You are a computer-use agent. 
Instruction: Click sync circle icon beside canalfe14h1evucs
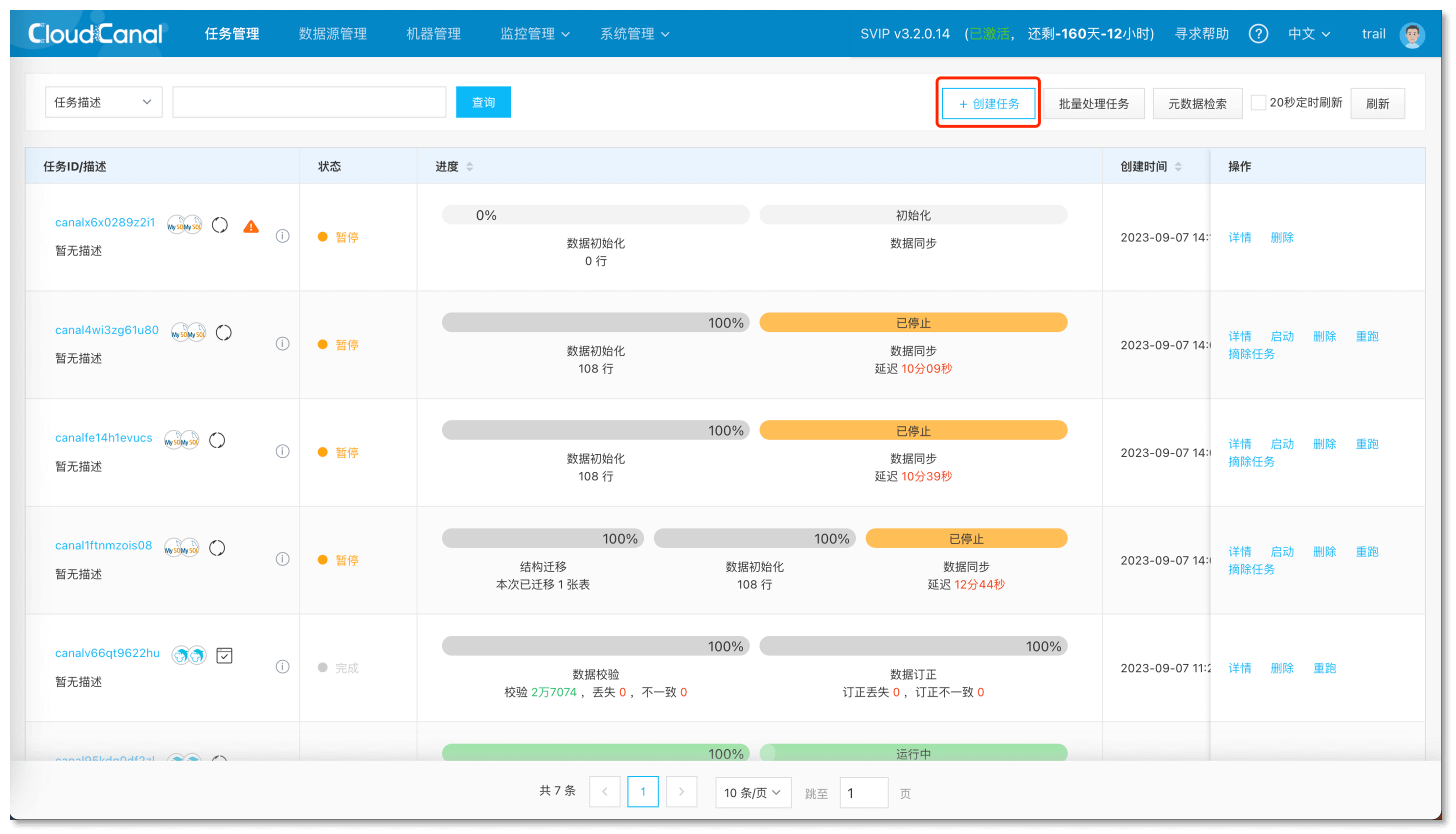tap(217, 440)
